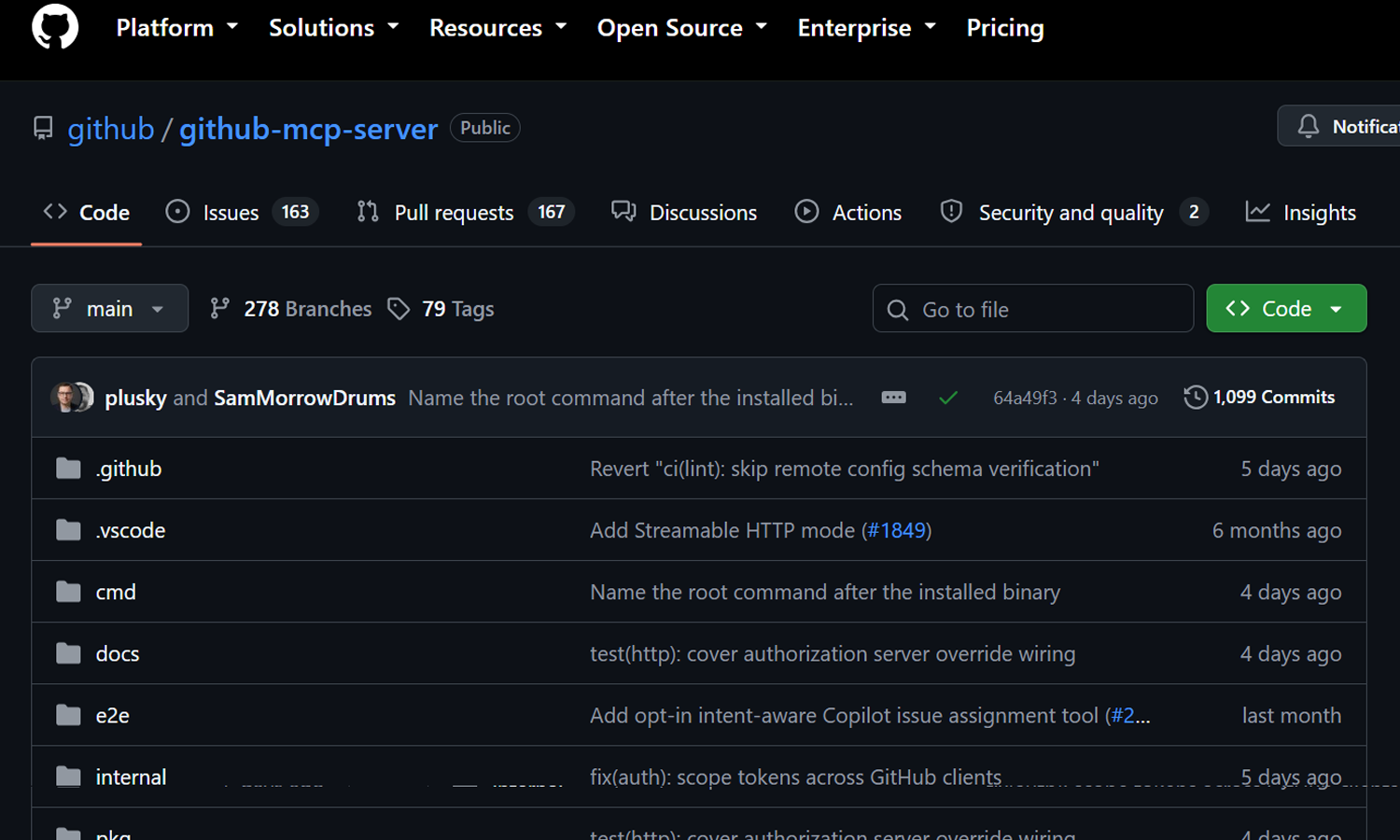Go to the github owner page
Screen dimensions: 1400x840
[110, 129]
